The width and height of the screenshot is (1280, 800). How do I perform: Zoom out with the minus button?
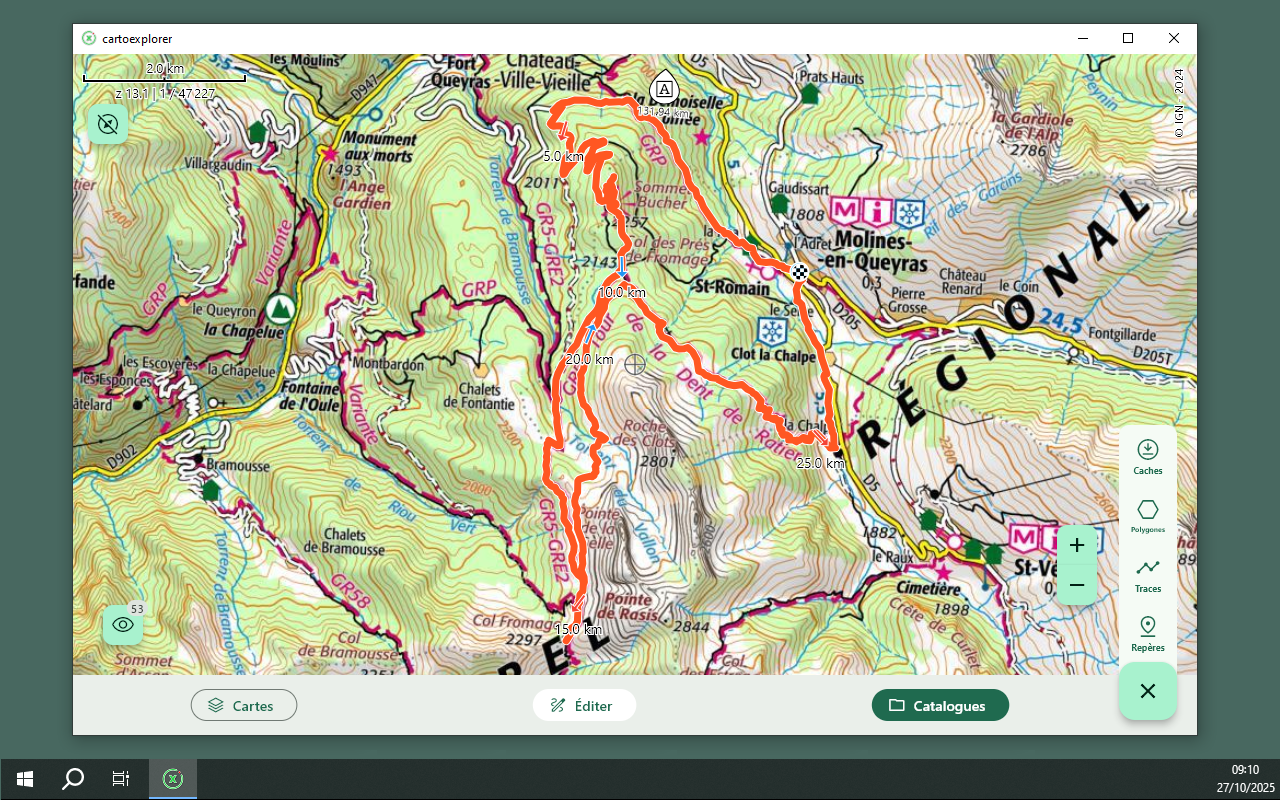1077,584
